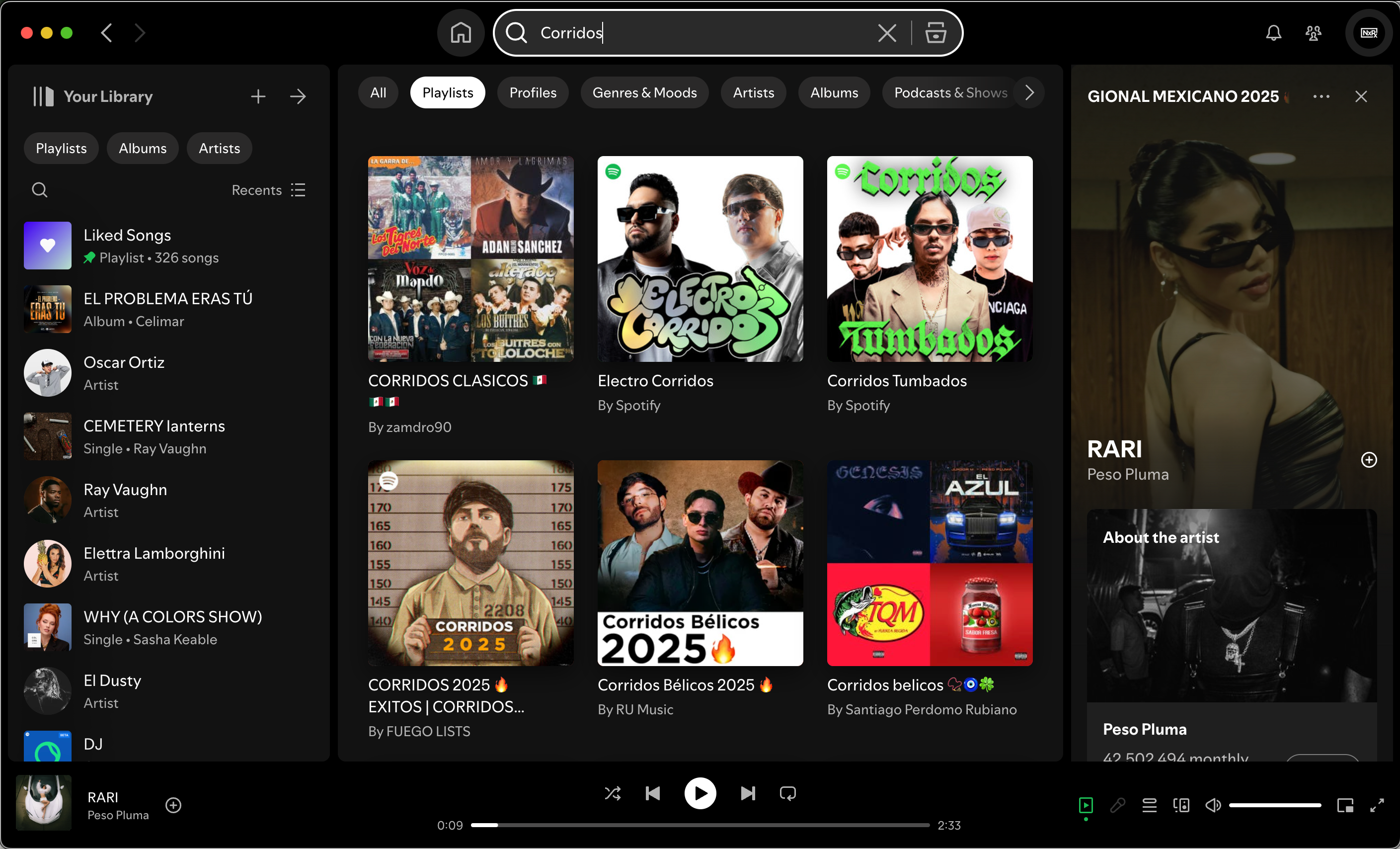Add RARI to library from player bar

(173, 805)
